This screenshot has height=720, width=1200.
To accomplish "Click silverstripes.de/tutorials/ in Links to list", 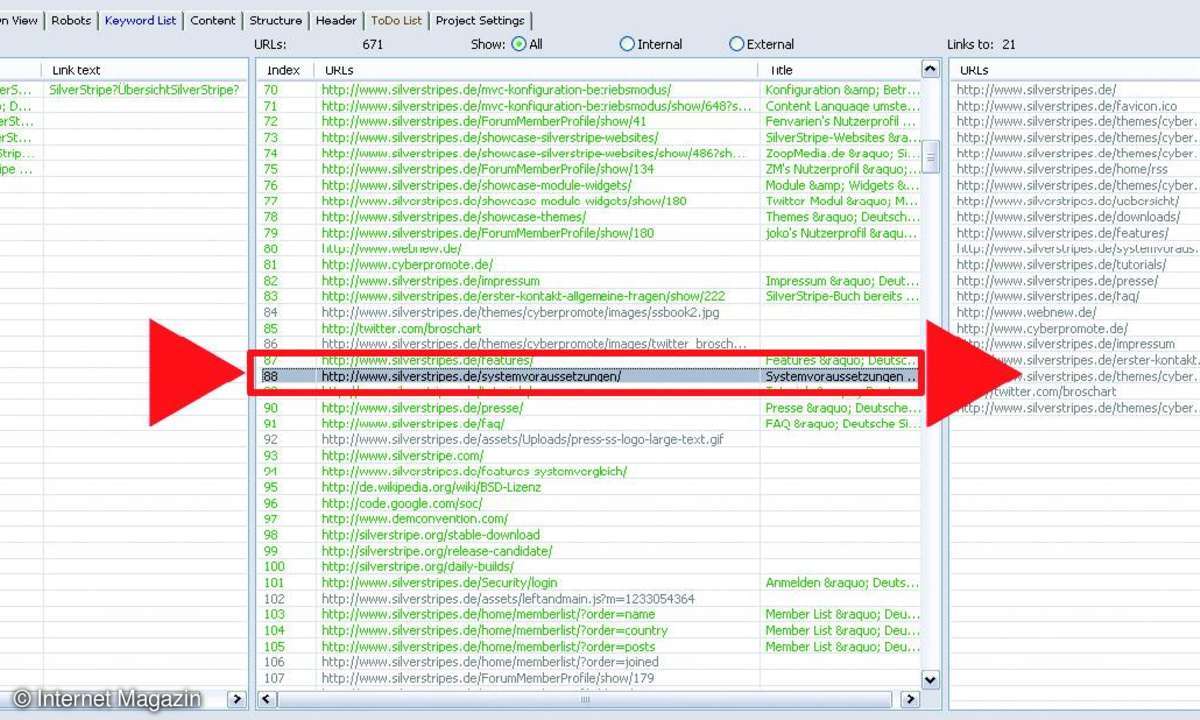I will 1061,265.
